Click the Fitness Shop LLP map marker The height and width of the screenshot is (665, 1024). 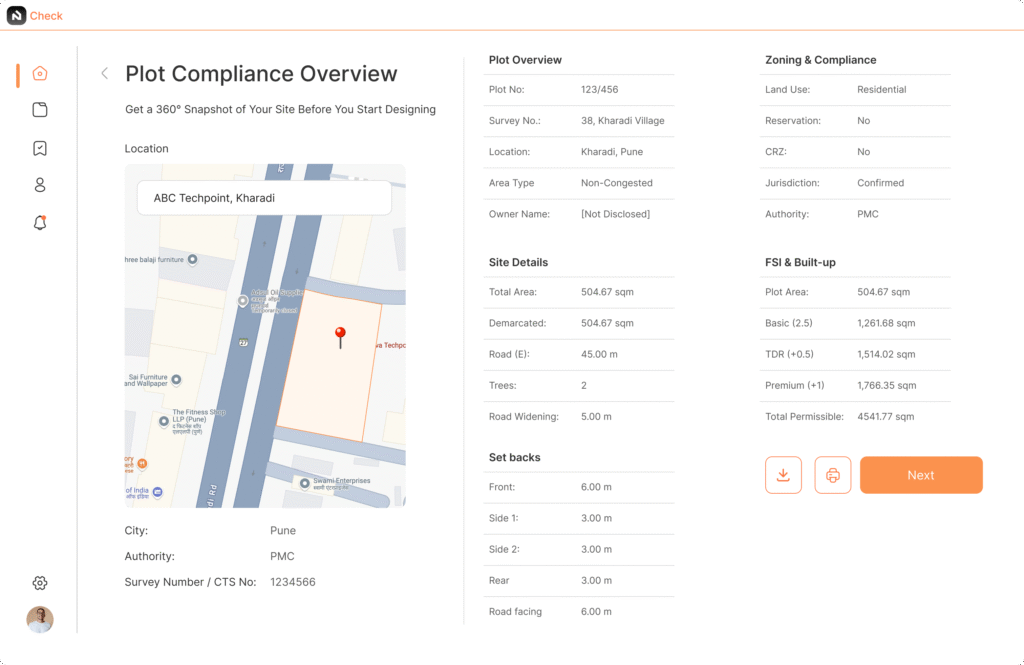[165, 422]
